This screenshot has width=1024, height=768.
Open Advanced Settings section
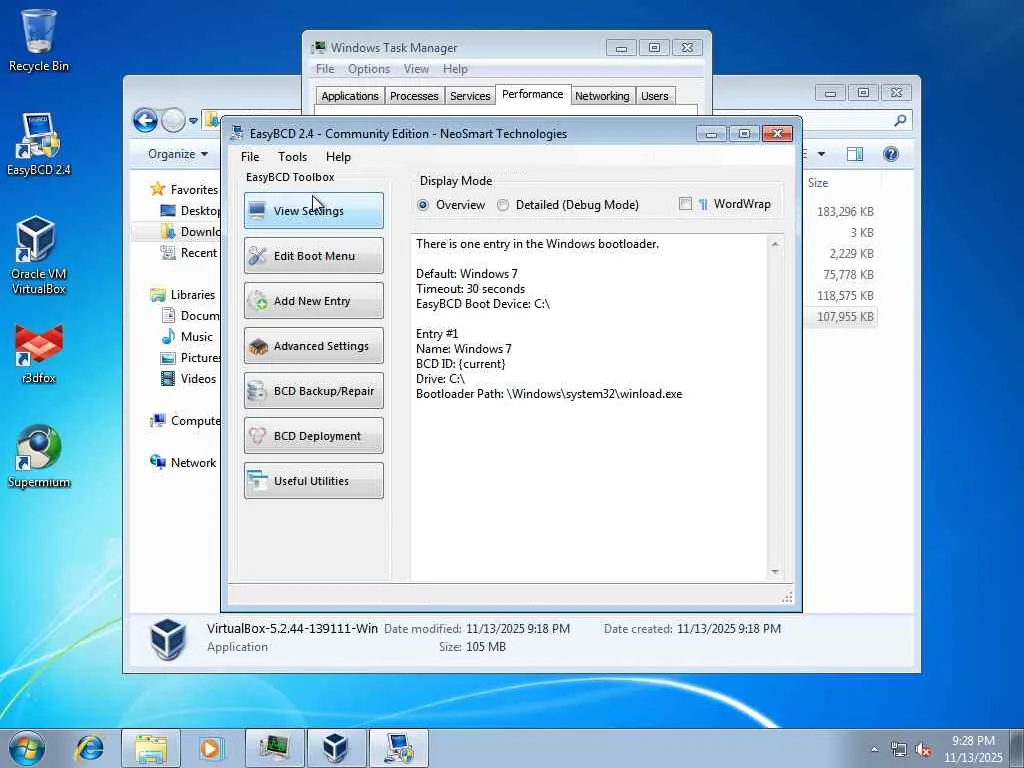(313, 345)
